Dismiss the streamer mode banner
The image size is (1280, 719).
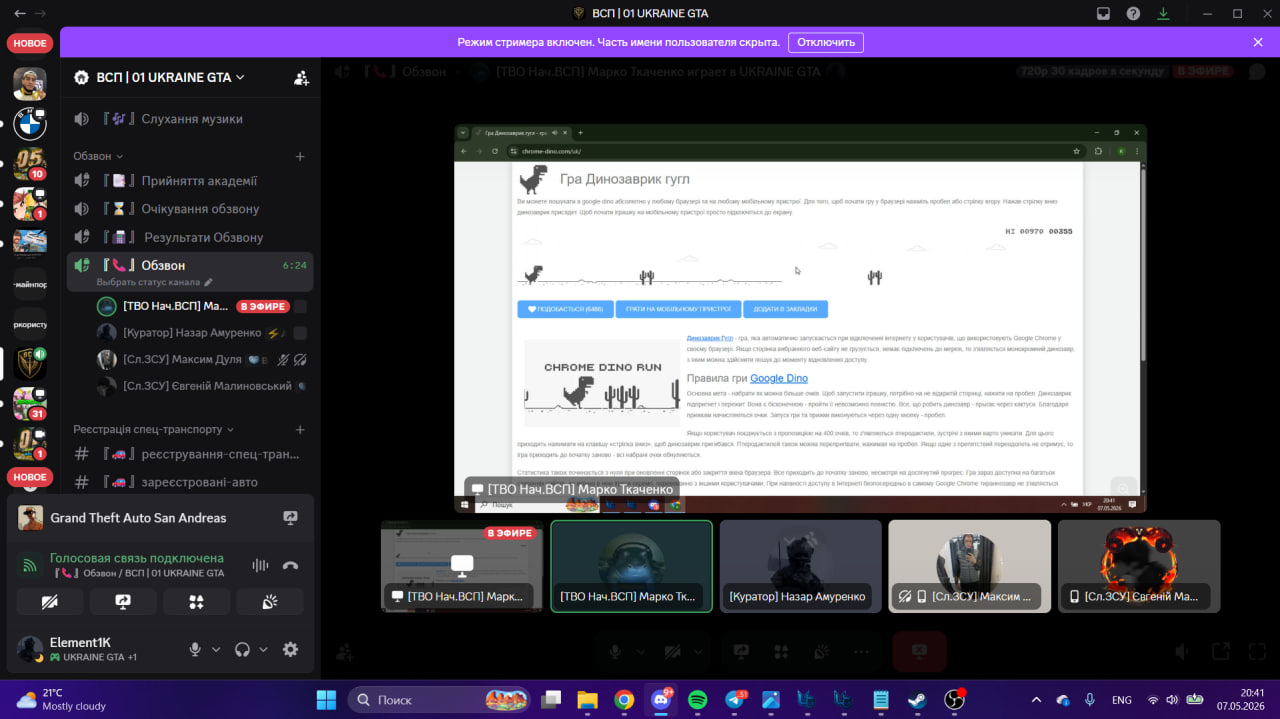pos(1258,42)
